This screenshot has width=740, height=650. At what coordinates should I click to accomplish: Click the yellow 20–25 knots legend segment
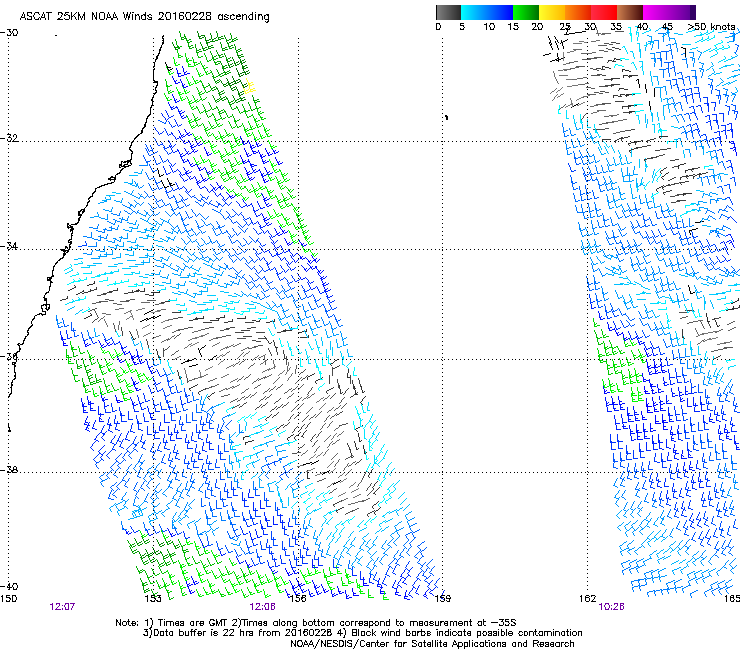(x=552, y=12)
